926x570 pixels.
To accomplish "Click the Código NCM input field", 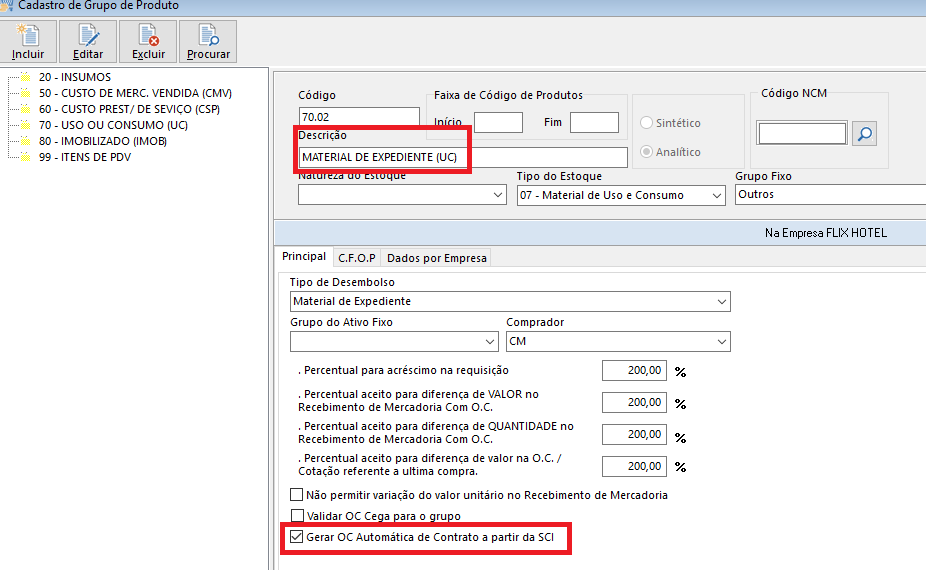I will (x=802, y=133).
